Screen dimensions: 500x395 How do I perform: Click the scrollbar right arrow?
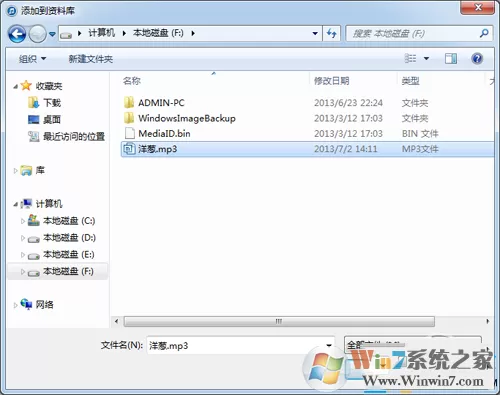(x=488, y=321)
